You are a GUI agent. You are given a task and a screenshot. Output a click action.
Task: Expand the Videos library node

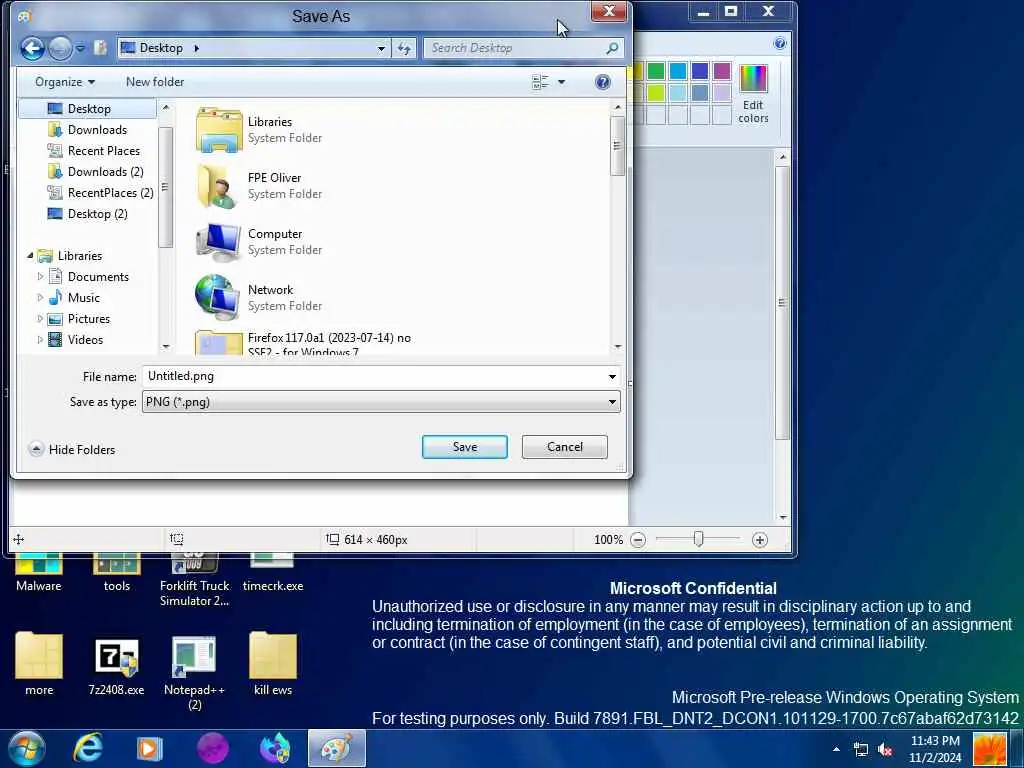point(40,340)
